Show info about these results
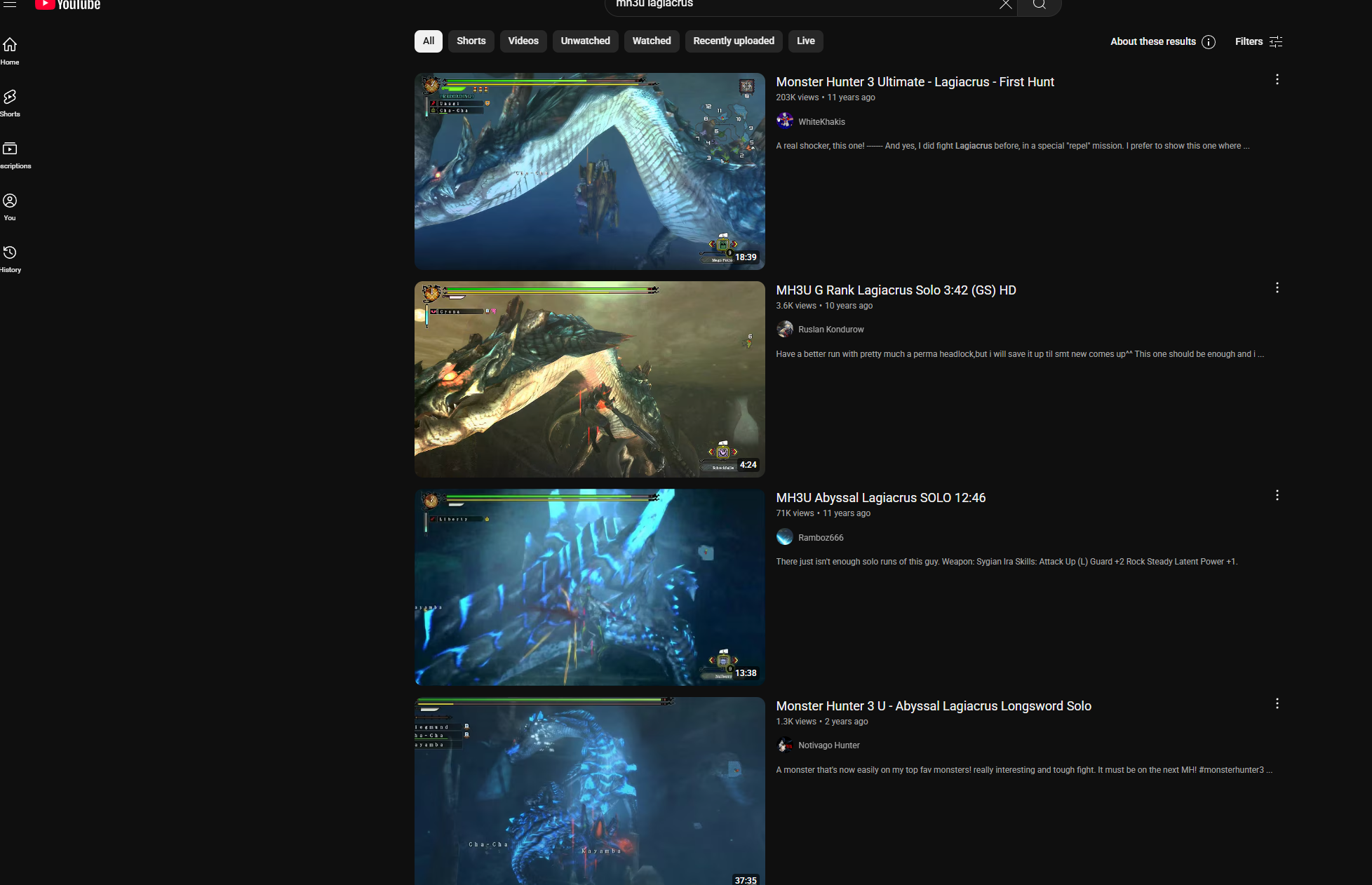Image resolution: width=1372 pixels, height=885 pixels. (1208, 42)
